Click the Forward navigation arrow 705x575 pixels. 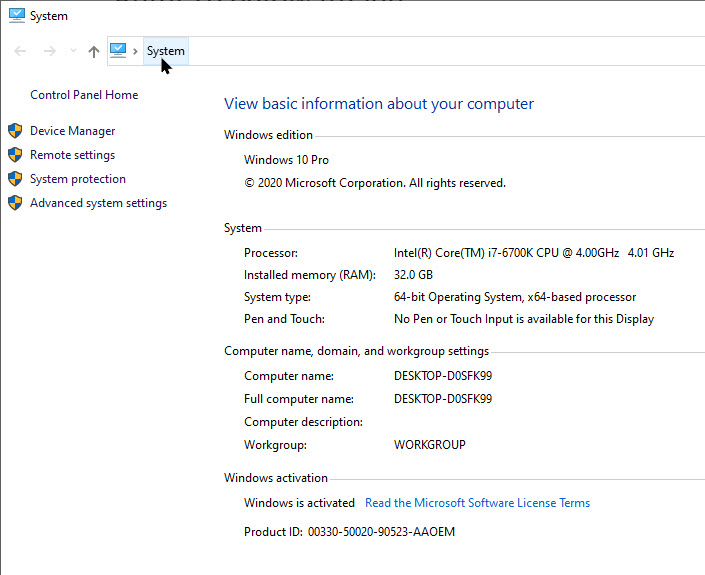49,51
